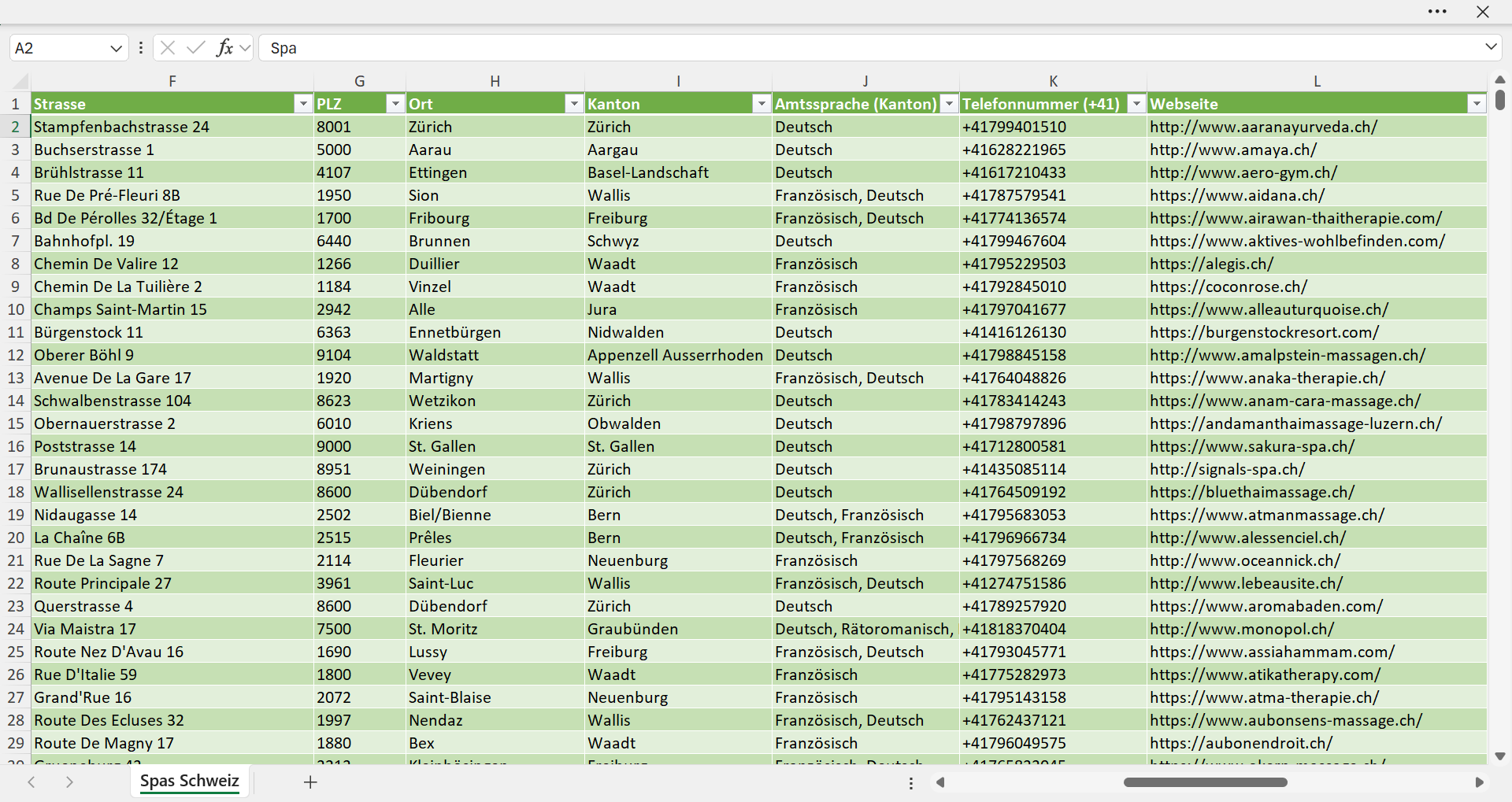Select phone cell +41799401510

1053,127
